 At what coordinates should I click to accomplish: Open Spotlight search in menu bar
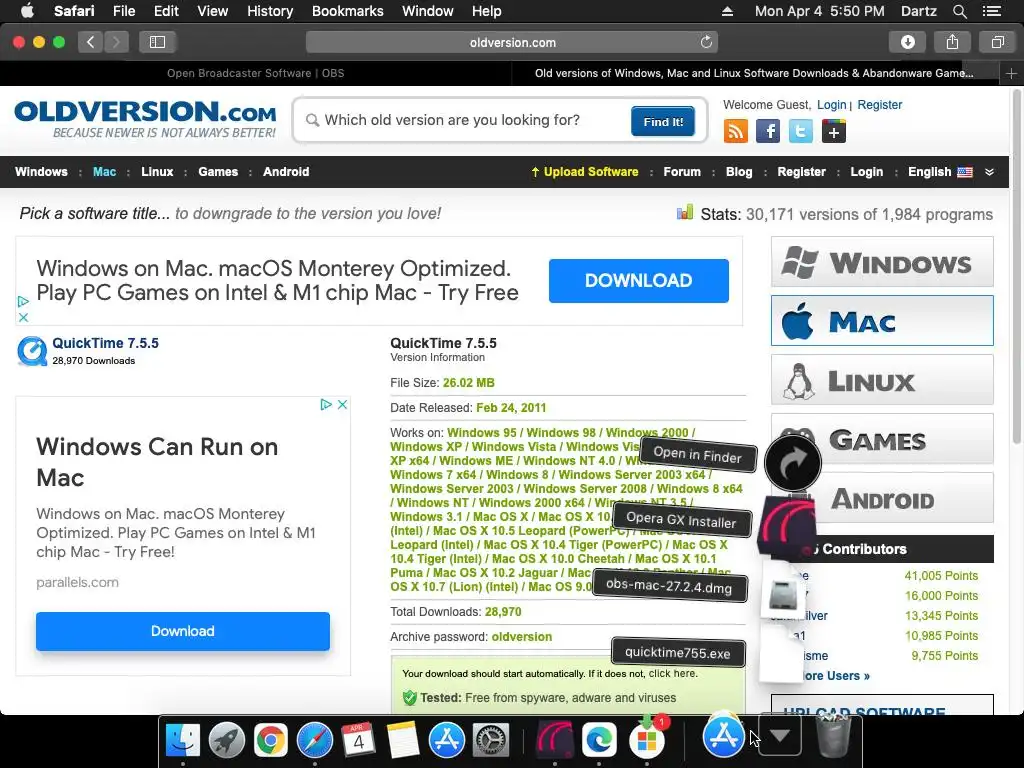click(x=959, y=11)
